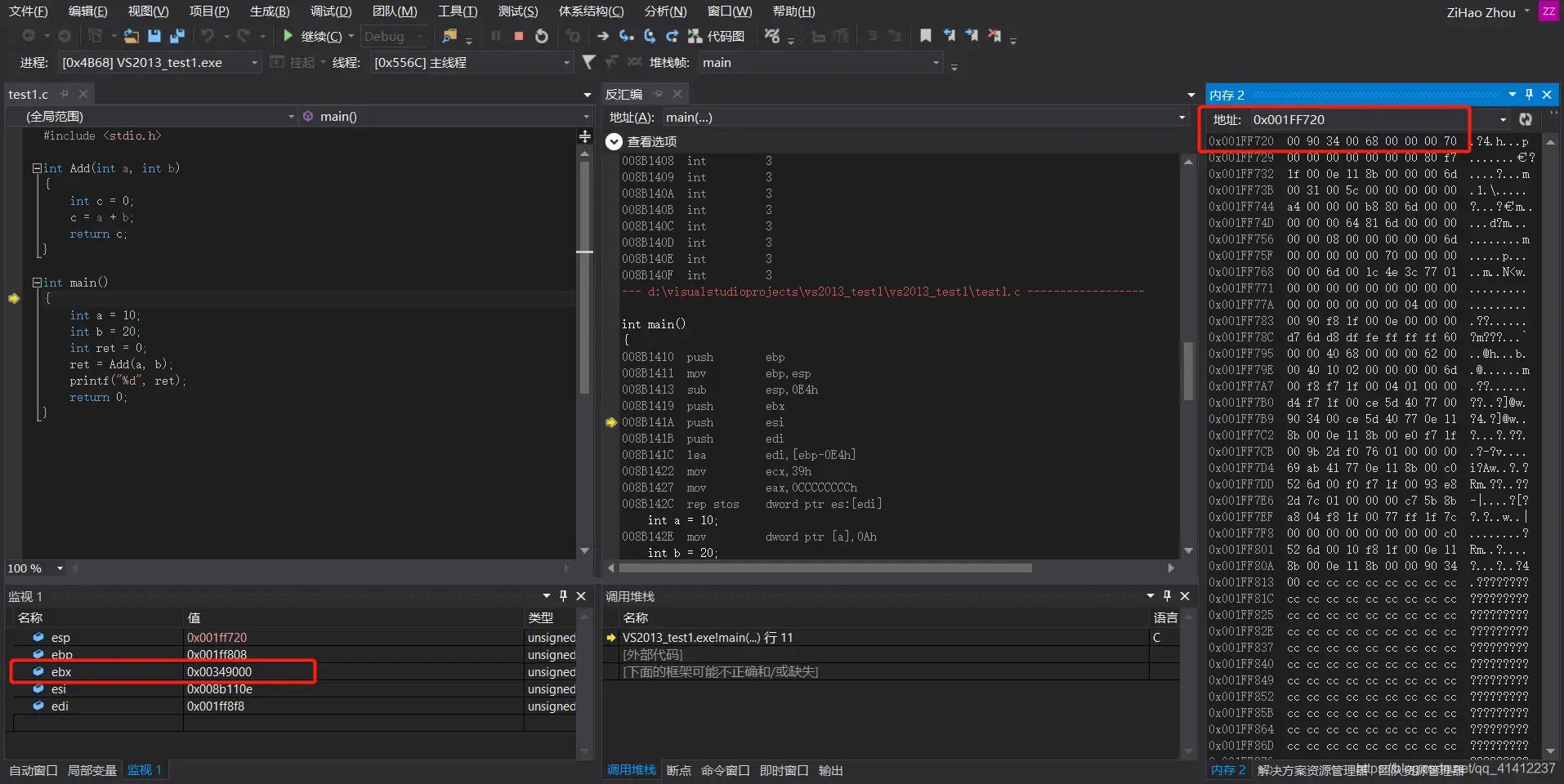This screenshot has width=1564, height=784.
Task: Click the Open File folder icon
Action: click(131, 36)
